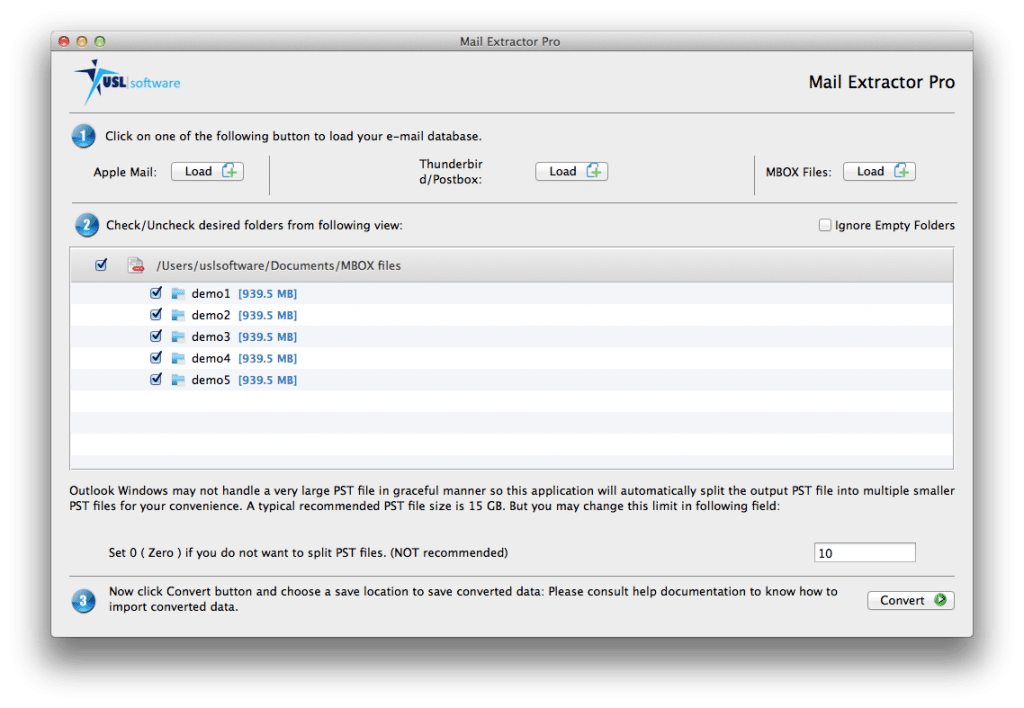This screenshot has height=708, width=1024.
Task: Enable the Ignore Empty Folders checkbox
Action: (x=825, y=225)
